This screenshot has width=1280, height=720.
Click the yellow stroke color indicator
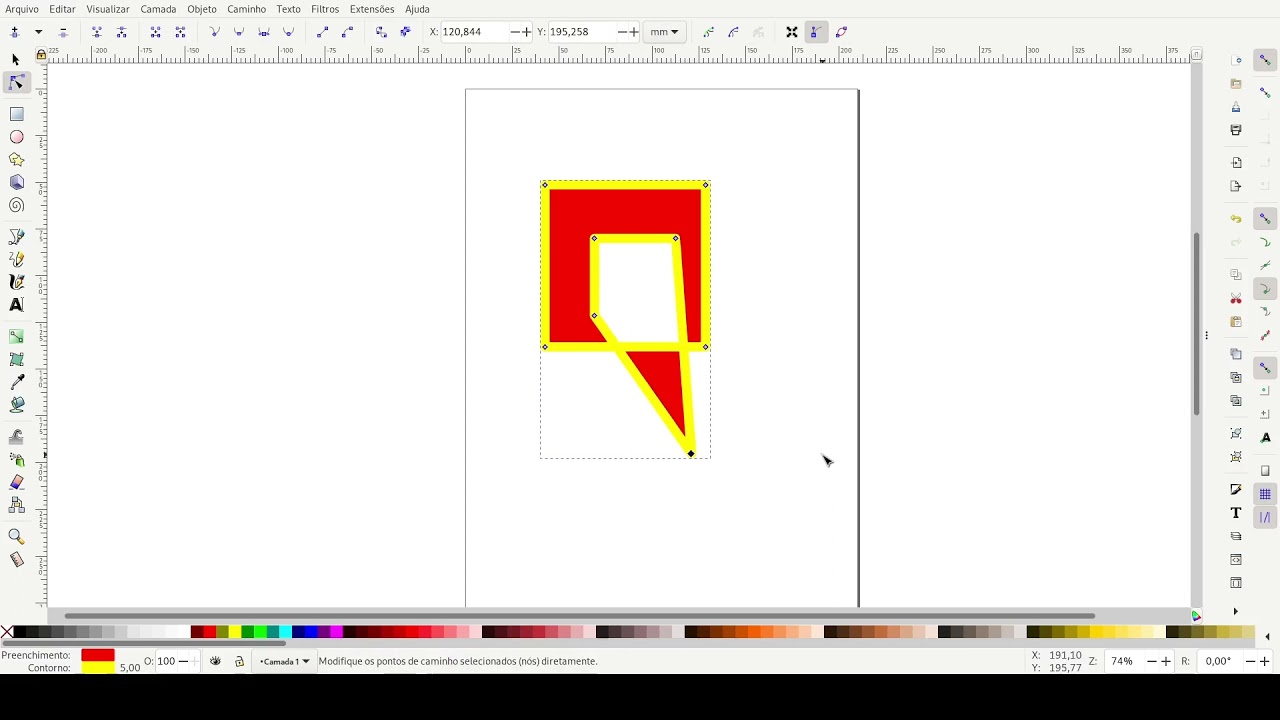(x=98, y=667)
